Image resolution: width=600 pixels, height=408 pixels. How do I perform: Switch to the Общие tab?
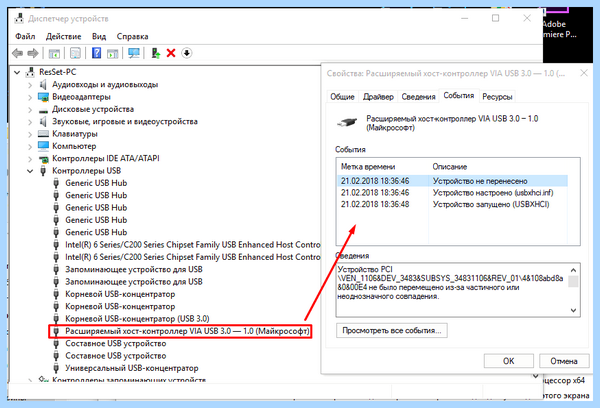(x=342, y=97)
